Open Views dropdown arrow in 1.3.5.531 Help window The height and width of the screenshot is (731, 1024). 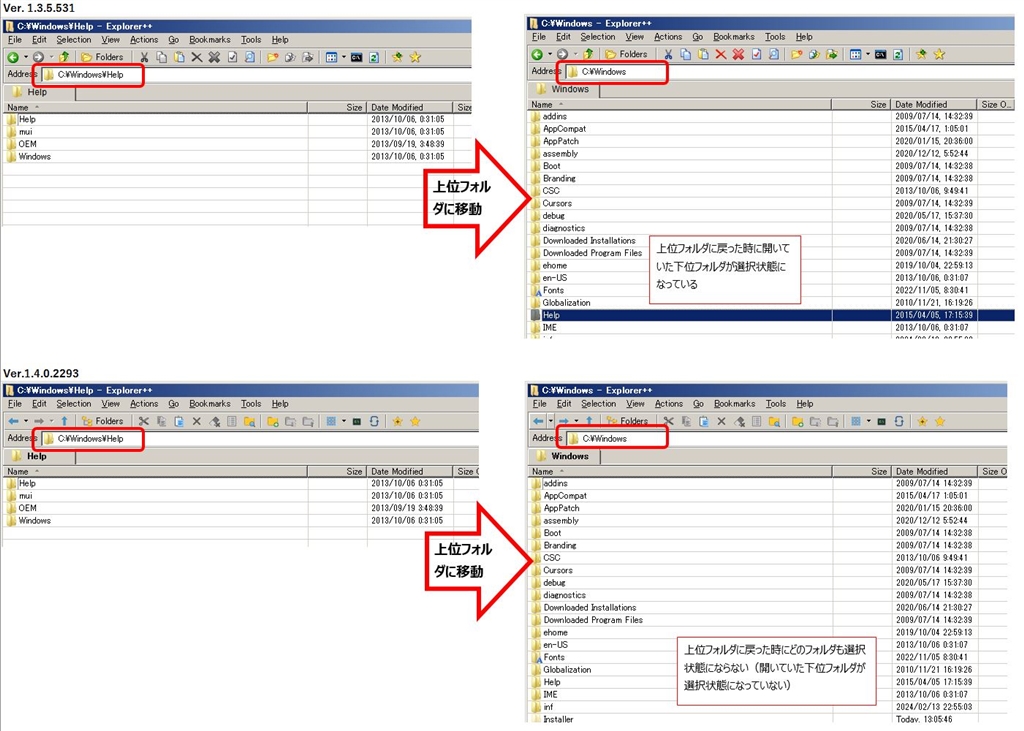pos(344,57)
